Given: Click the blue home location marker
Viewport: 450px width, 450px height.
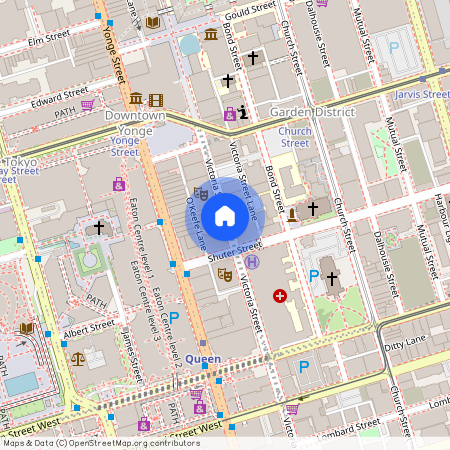Looking at the screenshot, I should (x=225, y=217).
